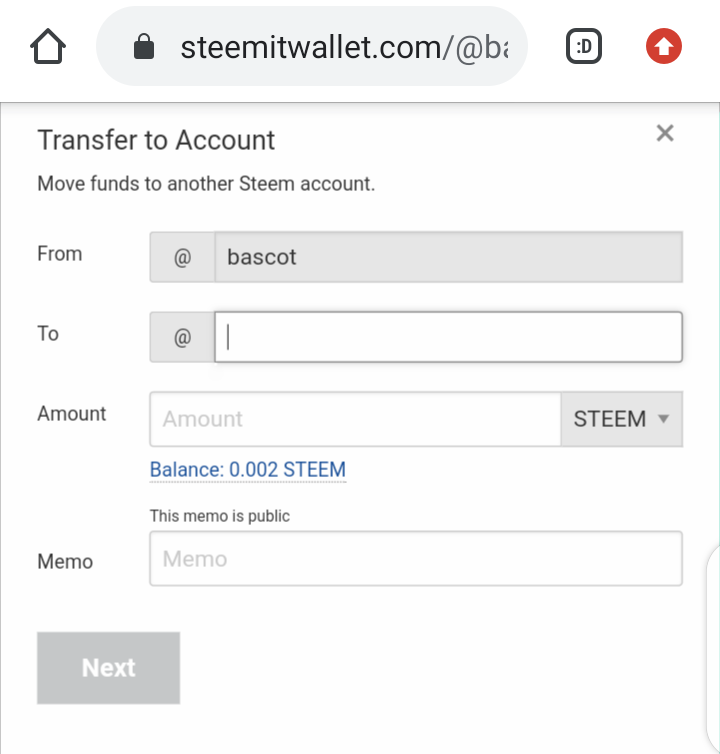Click the Memo label

[x=65, y=562]
